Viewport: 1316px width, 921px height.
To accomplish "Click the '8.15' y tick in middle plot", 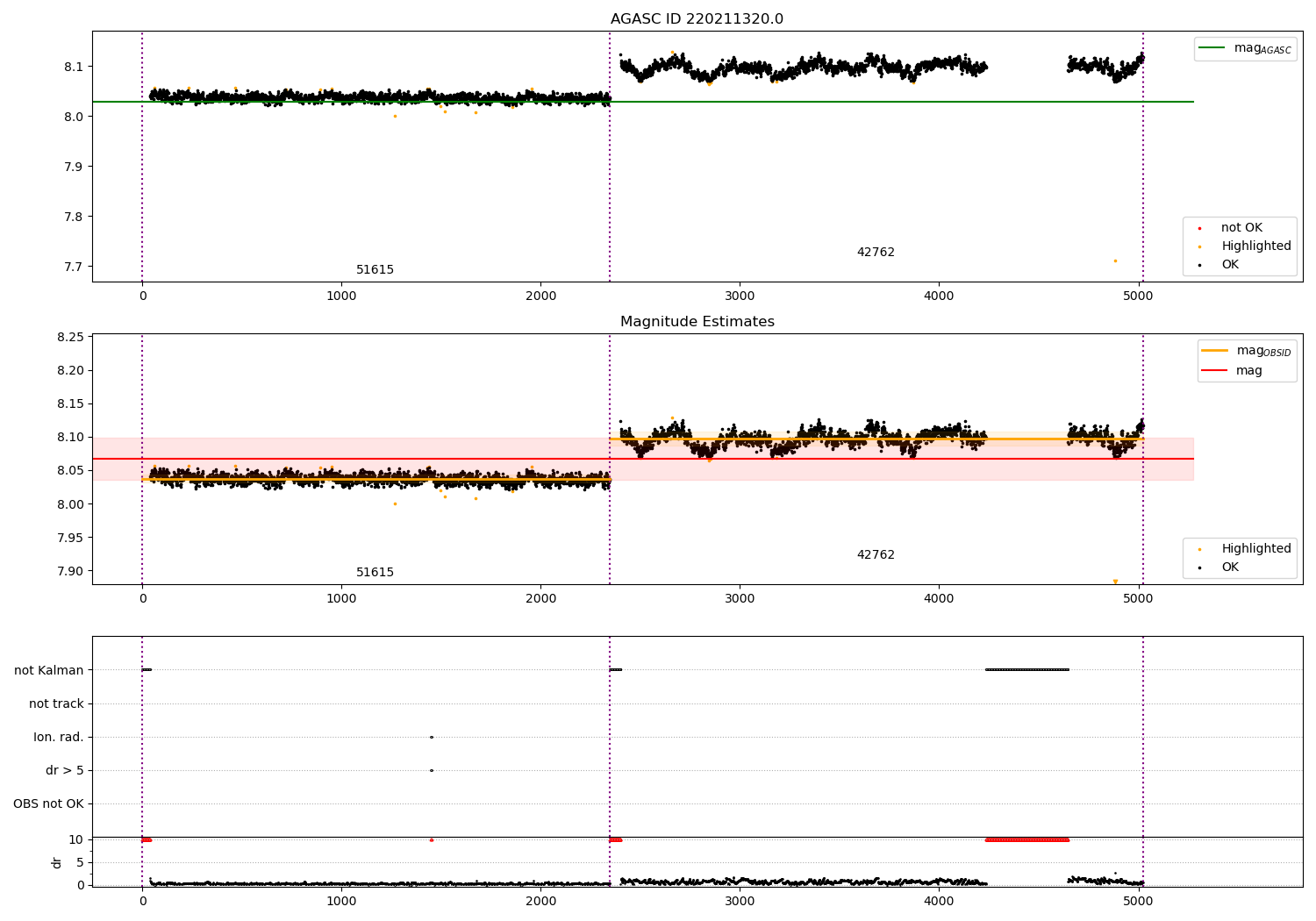I will [x=69, y=404].
